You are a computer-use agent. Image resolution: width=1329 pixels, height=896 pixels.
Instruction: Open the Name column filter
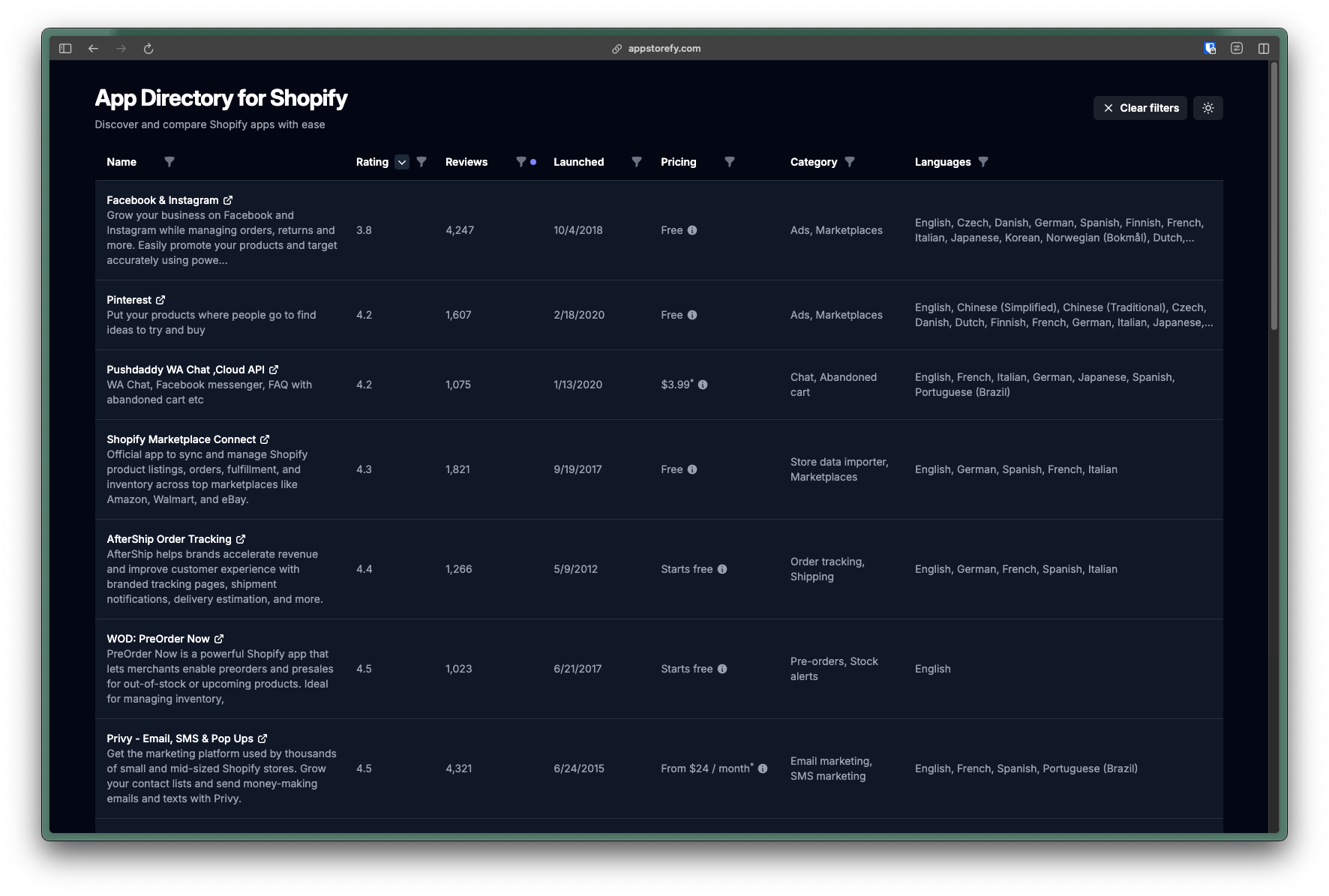(x=169, y=162)
